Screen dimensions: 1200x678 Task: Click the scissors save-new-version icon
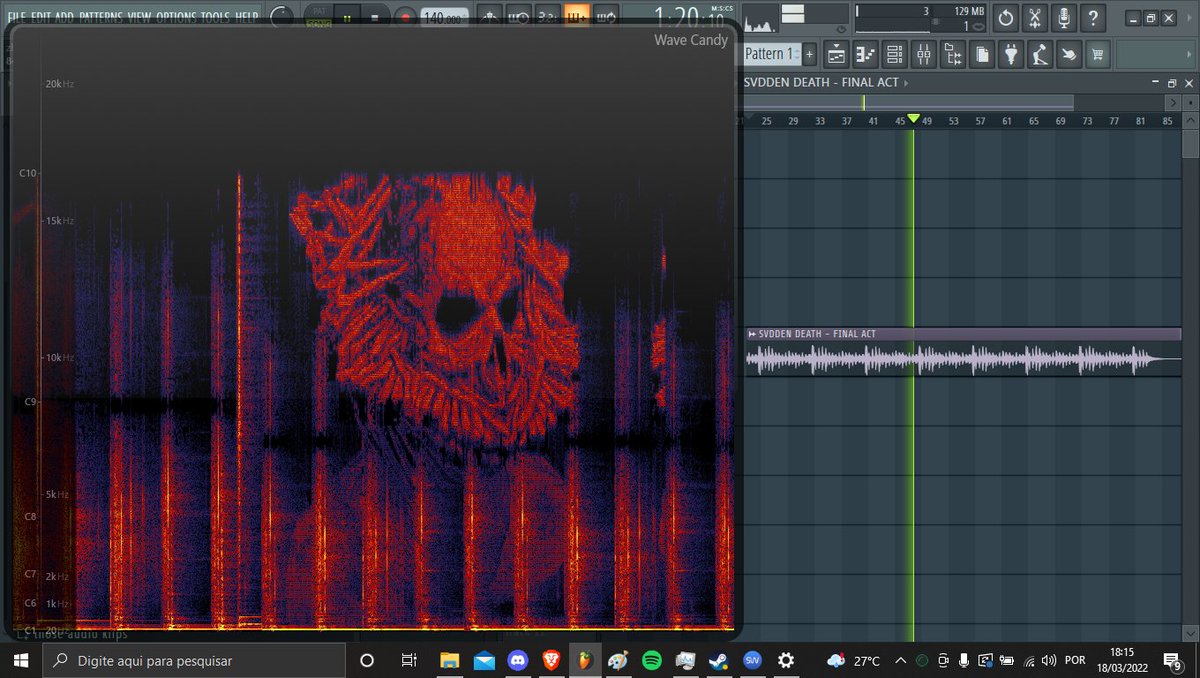click(x=1036, y=18)
